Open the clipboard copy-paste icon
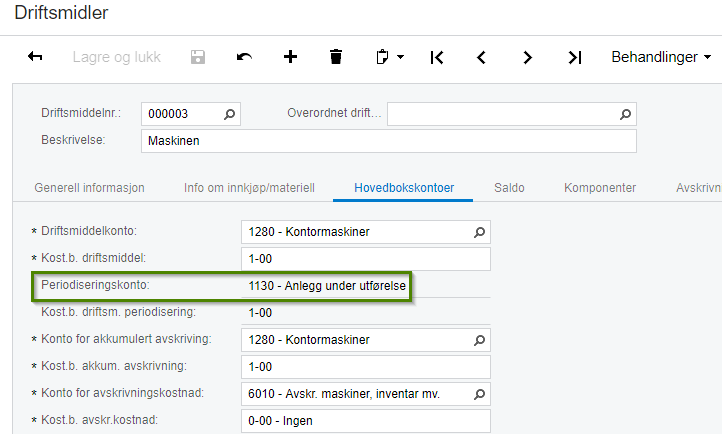The width and height of the screenshot is (722, 434). coord(382,57)
